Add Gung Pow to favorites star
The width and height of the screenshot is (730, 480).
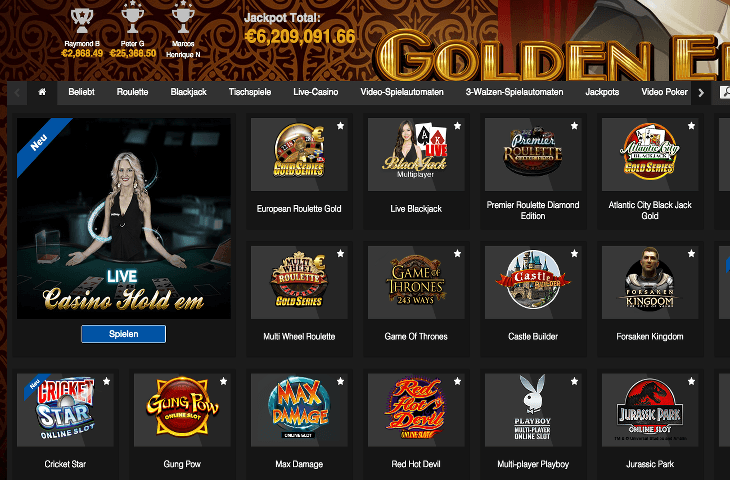click(x=223, y=381)
